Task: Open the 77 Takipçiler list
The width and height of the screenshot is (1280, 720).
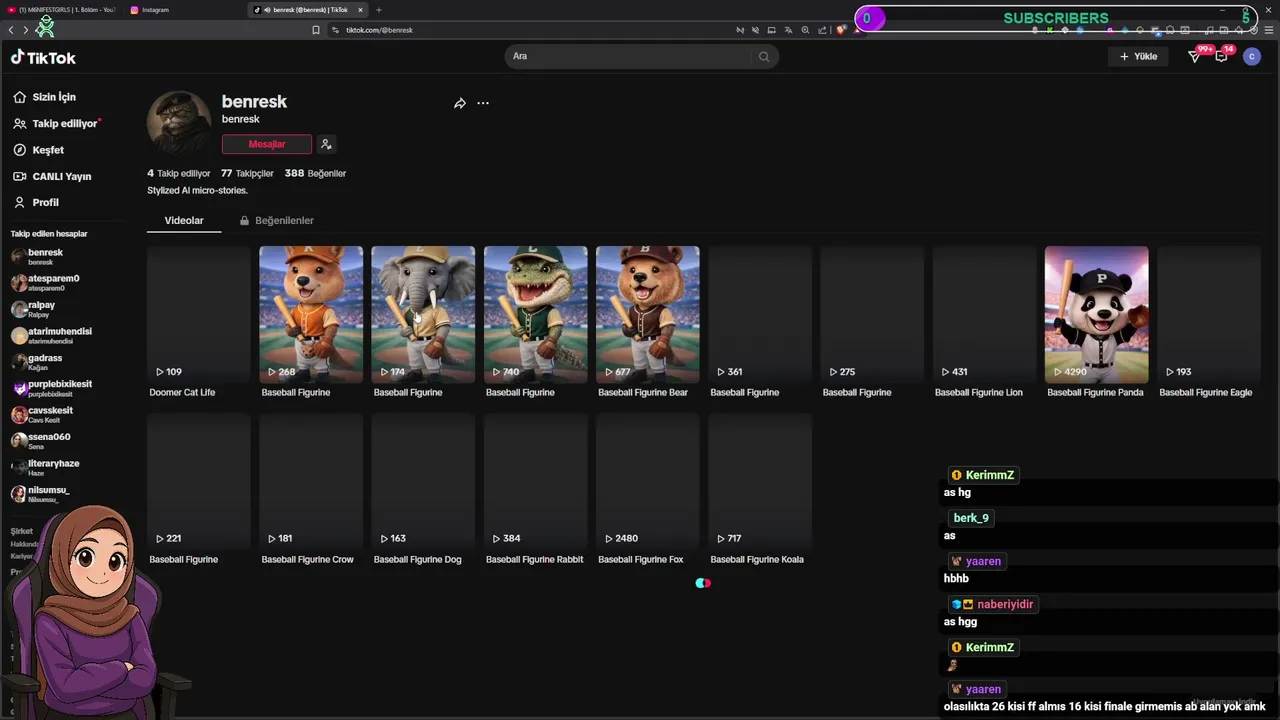Action: [x=247, y=173]
